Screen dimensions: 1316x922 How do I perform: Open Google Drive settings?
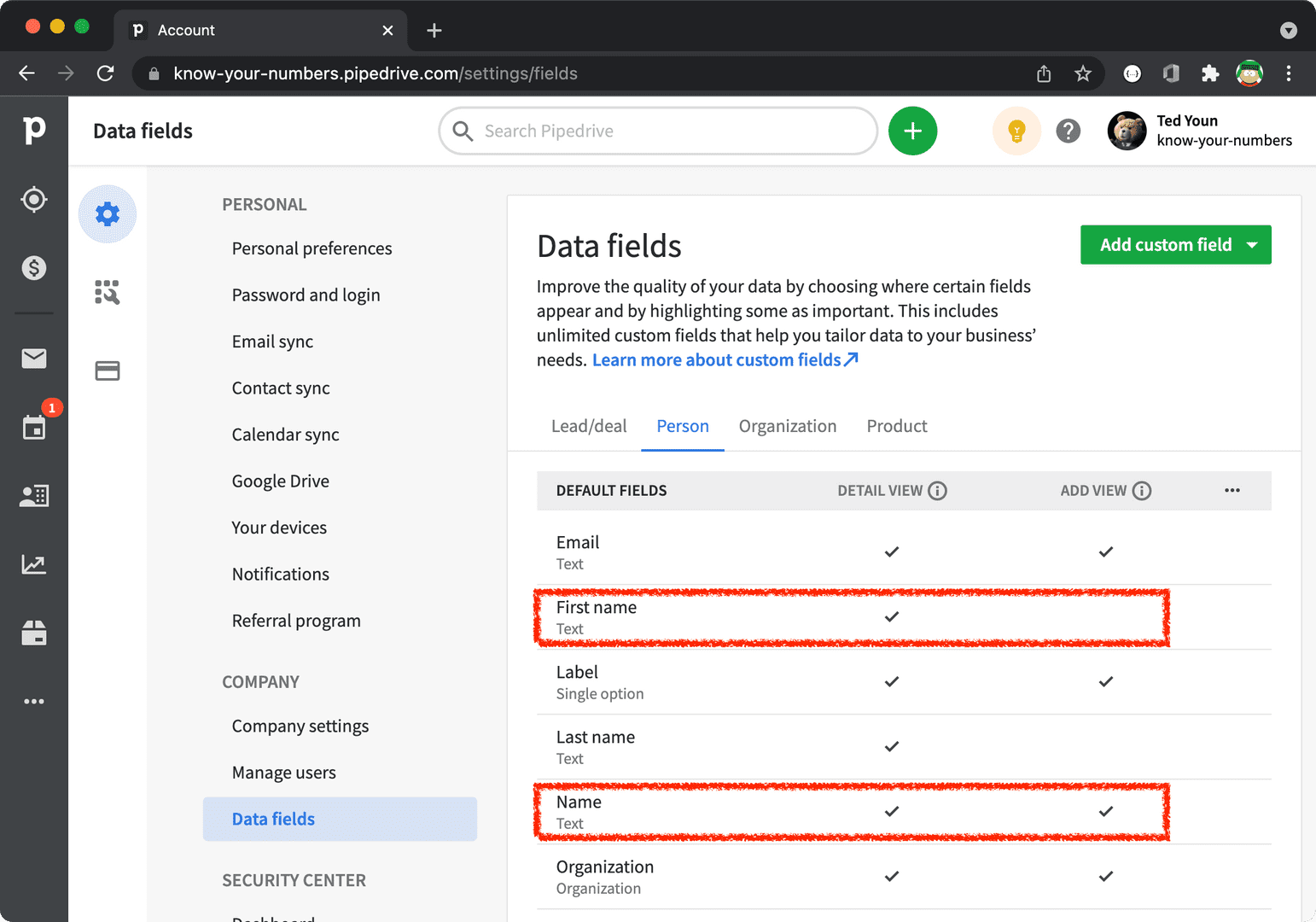[281, 481]
